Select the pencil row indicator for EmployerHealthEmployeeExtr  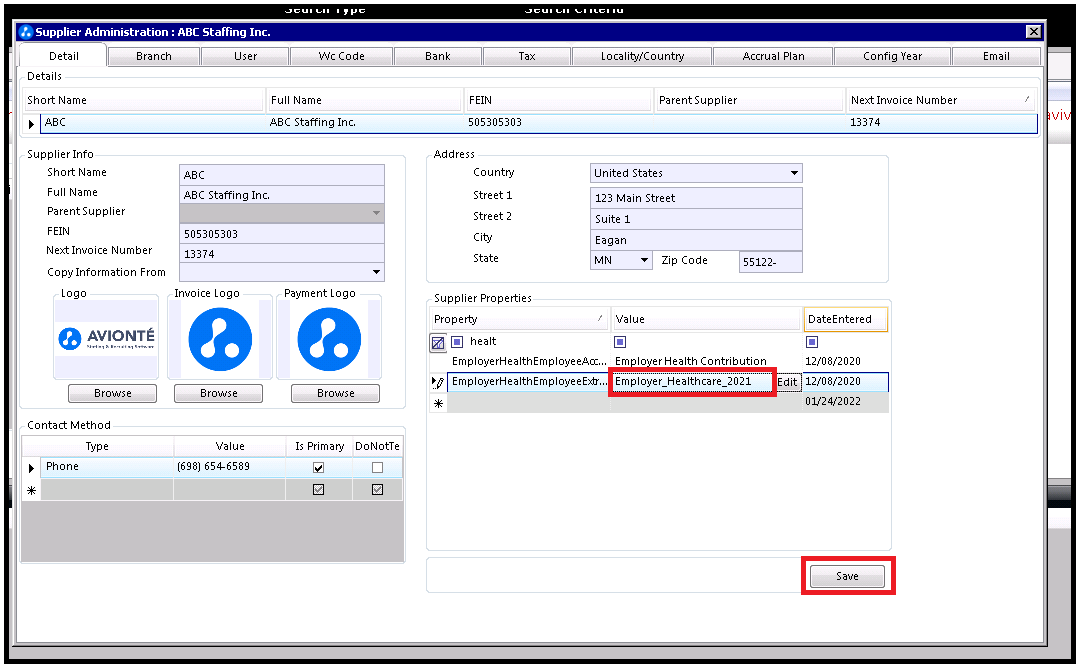click(438, 382)
